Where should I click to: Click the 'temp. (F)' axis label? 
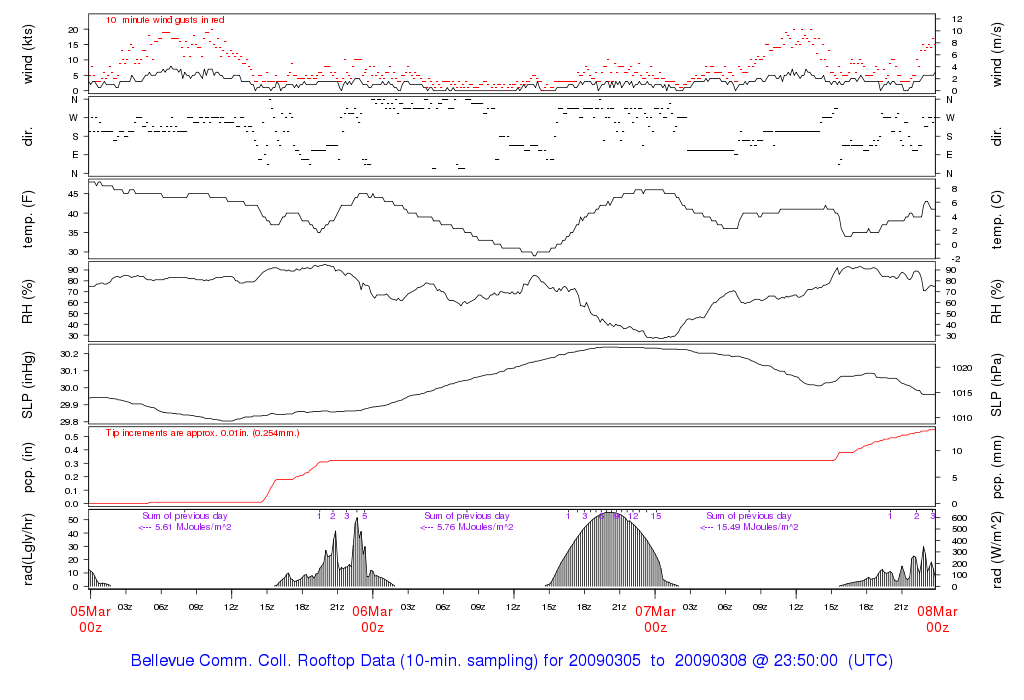pyautogui.click(x=27, y=219)
